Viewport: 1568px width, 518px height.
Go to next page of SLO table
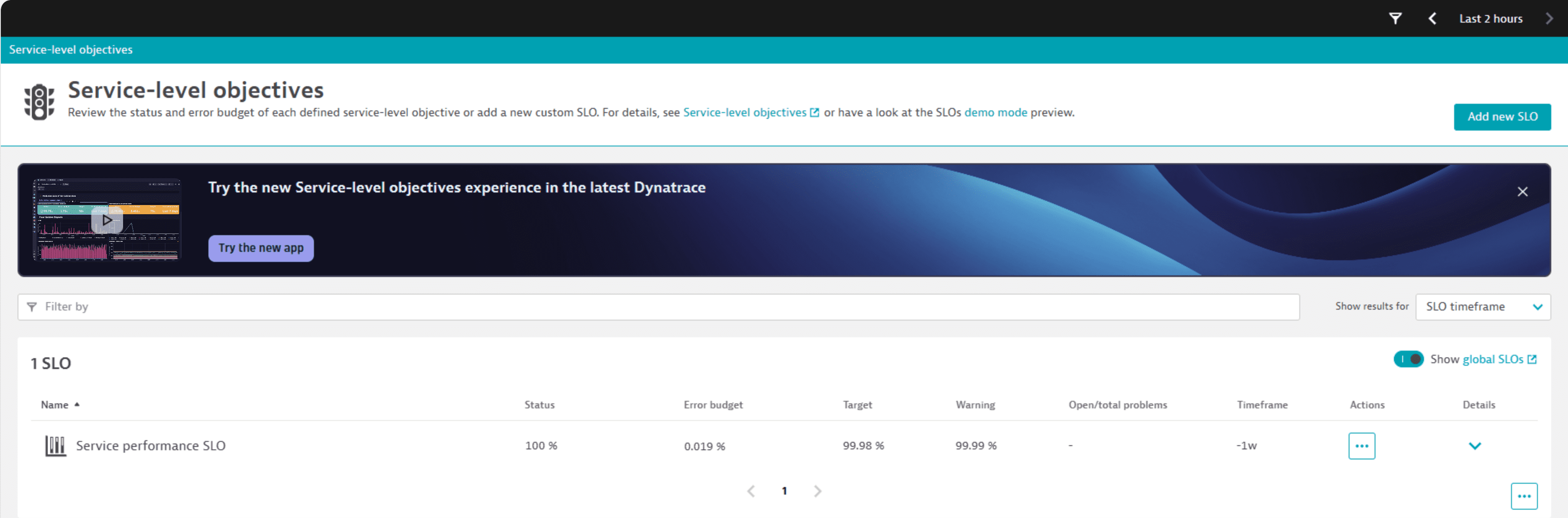(817, 491)
